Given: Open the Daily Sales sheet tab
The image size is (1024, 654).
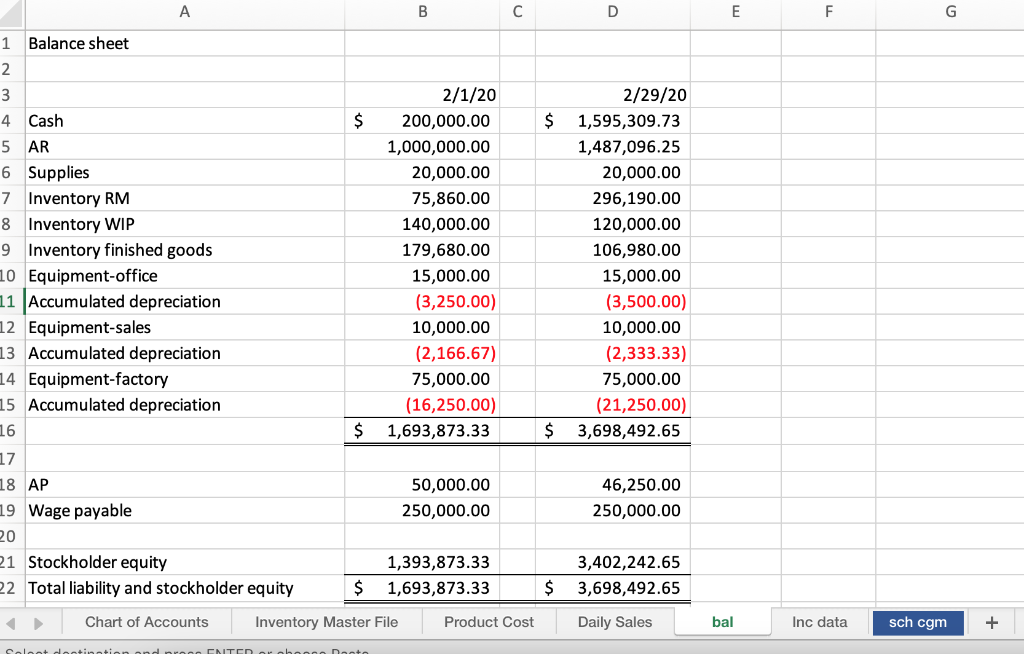Looking at the screenshot, I should tap(615, 622).
